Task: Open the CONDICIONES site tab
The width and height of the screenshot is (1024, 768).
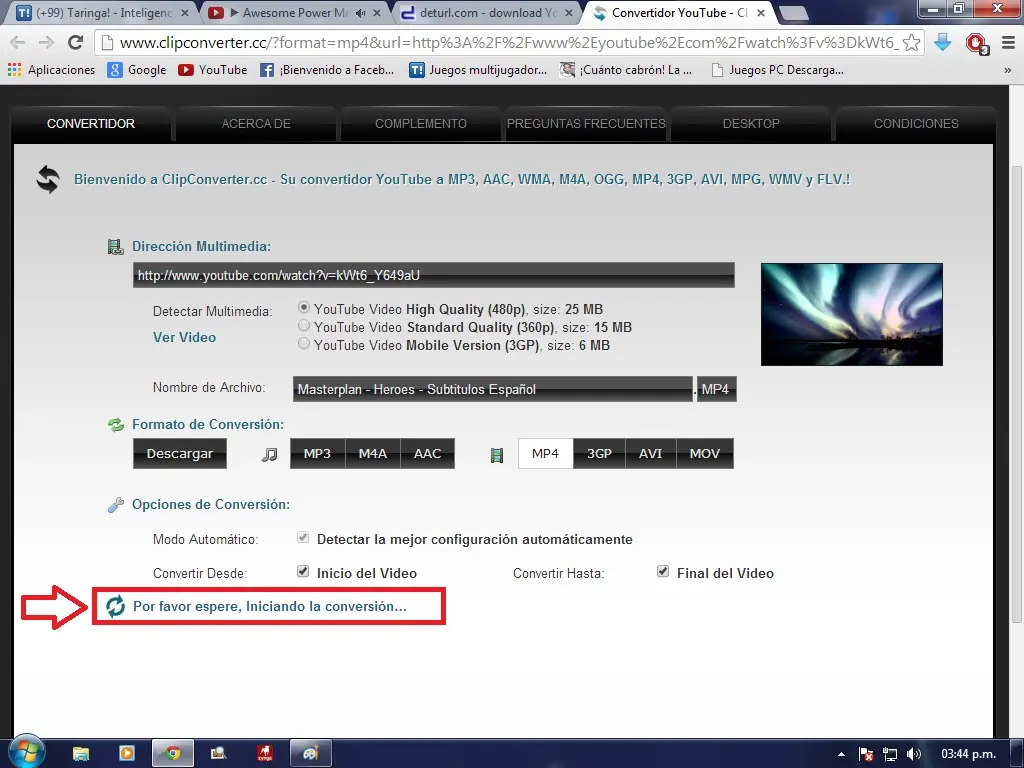Action: (x=916, y=123)
